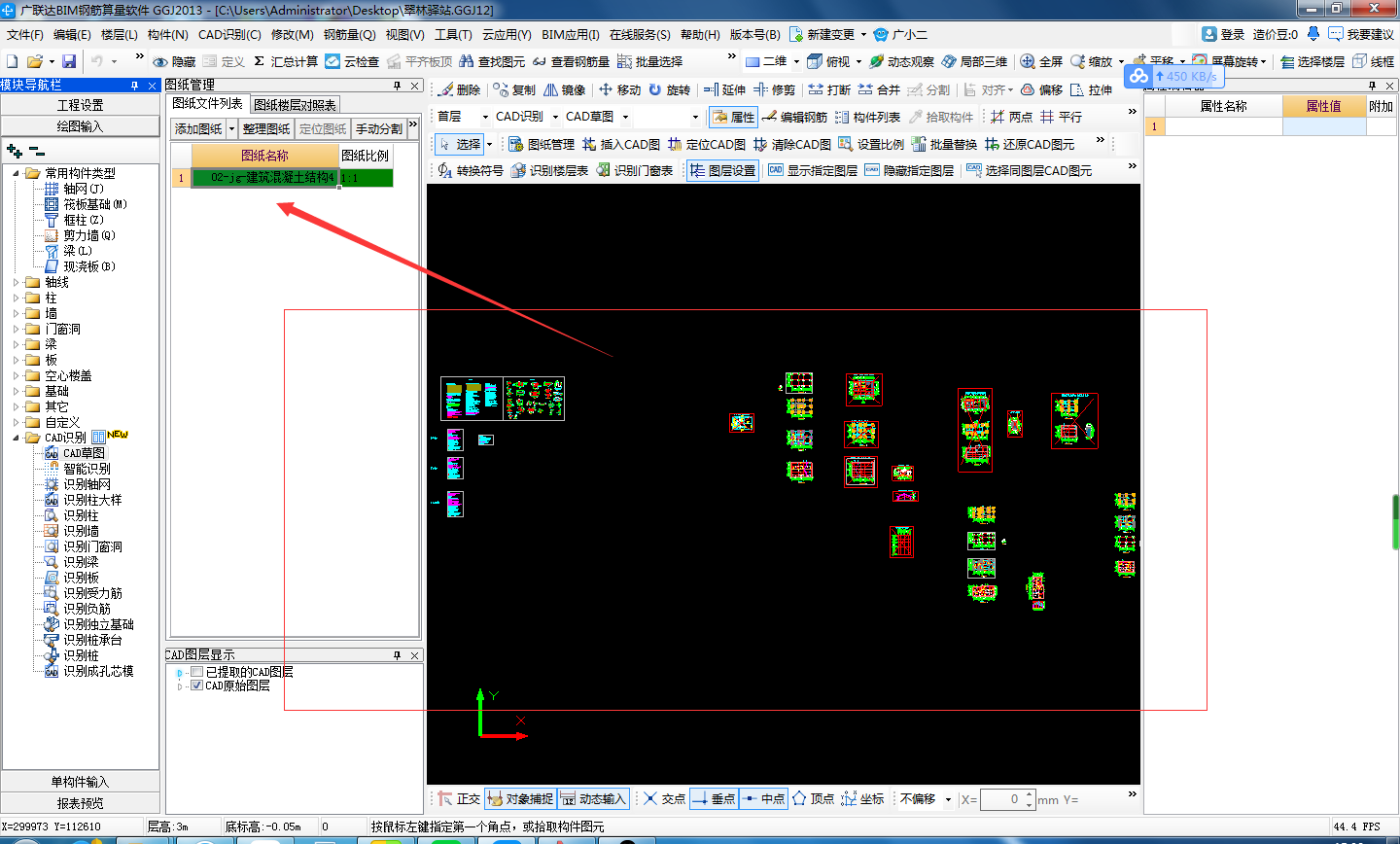Image resolution: width=1400 pixels, height=844 pixels.
Task: Select the 镜像 mirror tool
Action: [x=564, y=89]
